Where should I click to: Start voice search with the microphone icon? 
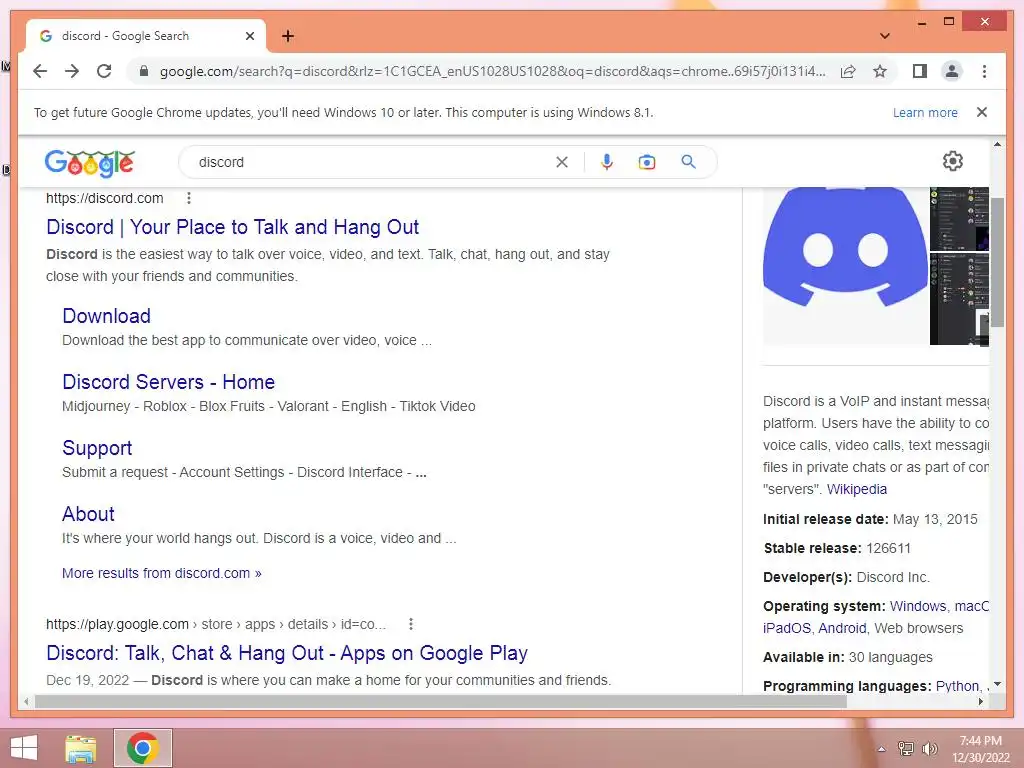tap(607, 162)
